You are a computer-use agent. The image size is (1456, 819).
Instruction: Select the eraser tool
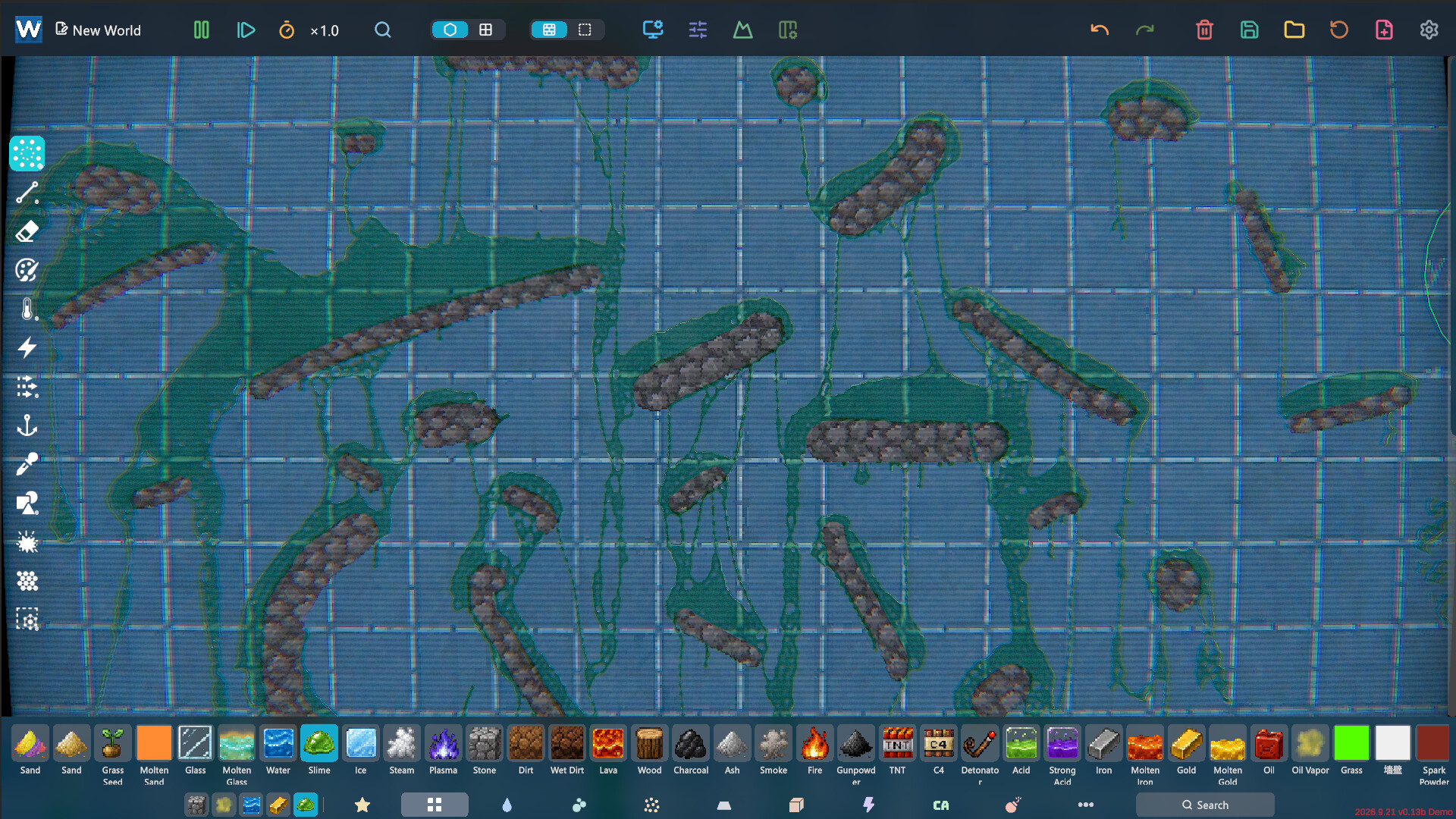[x=27, y=231]
